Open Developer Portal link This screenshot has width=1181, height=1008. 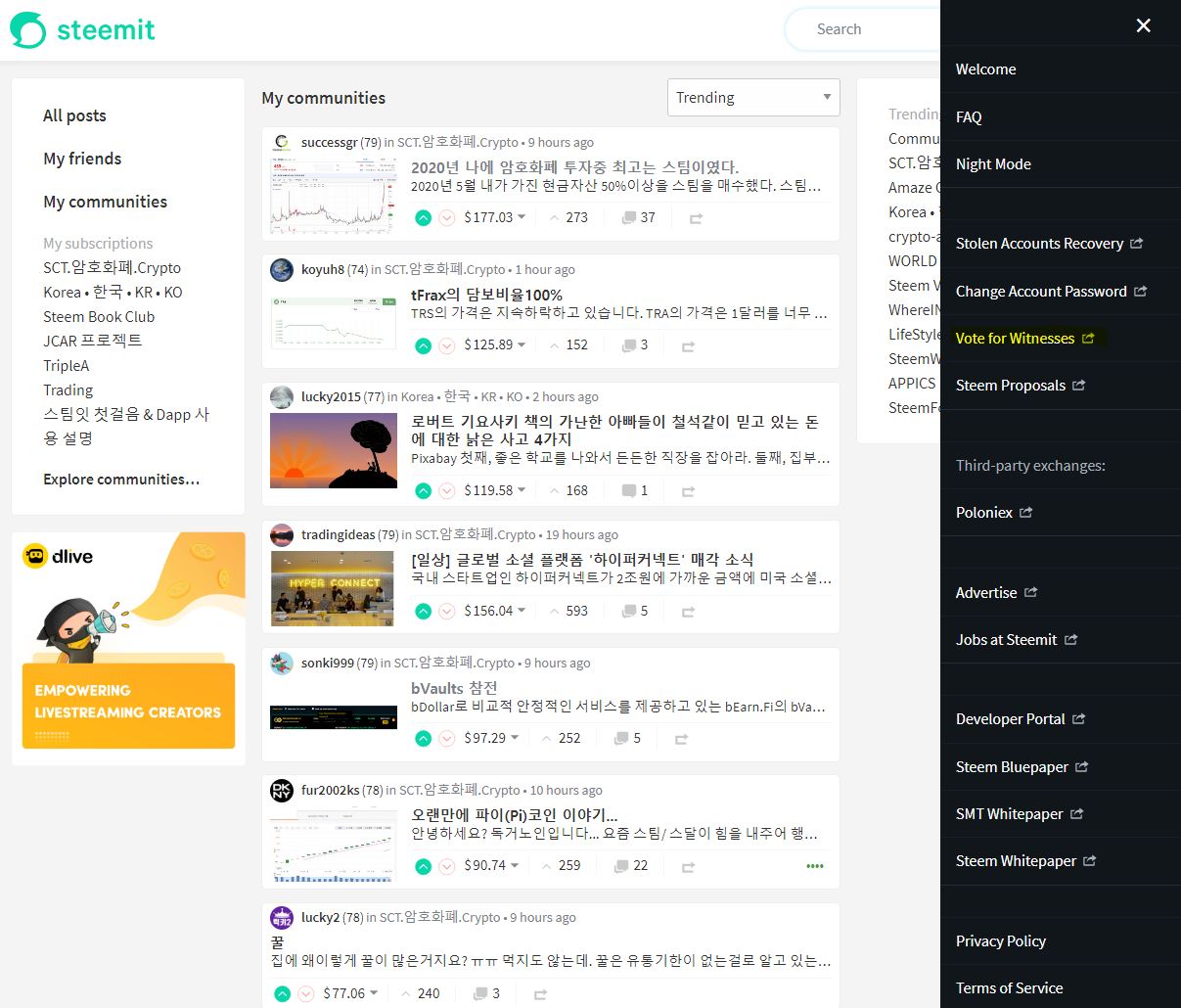(x=1021, y=718)
